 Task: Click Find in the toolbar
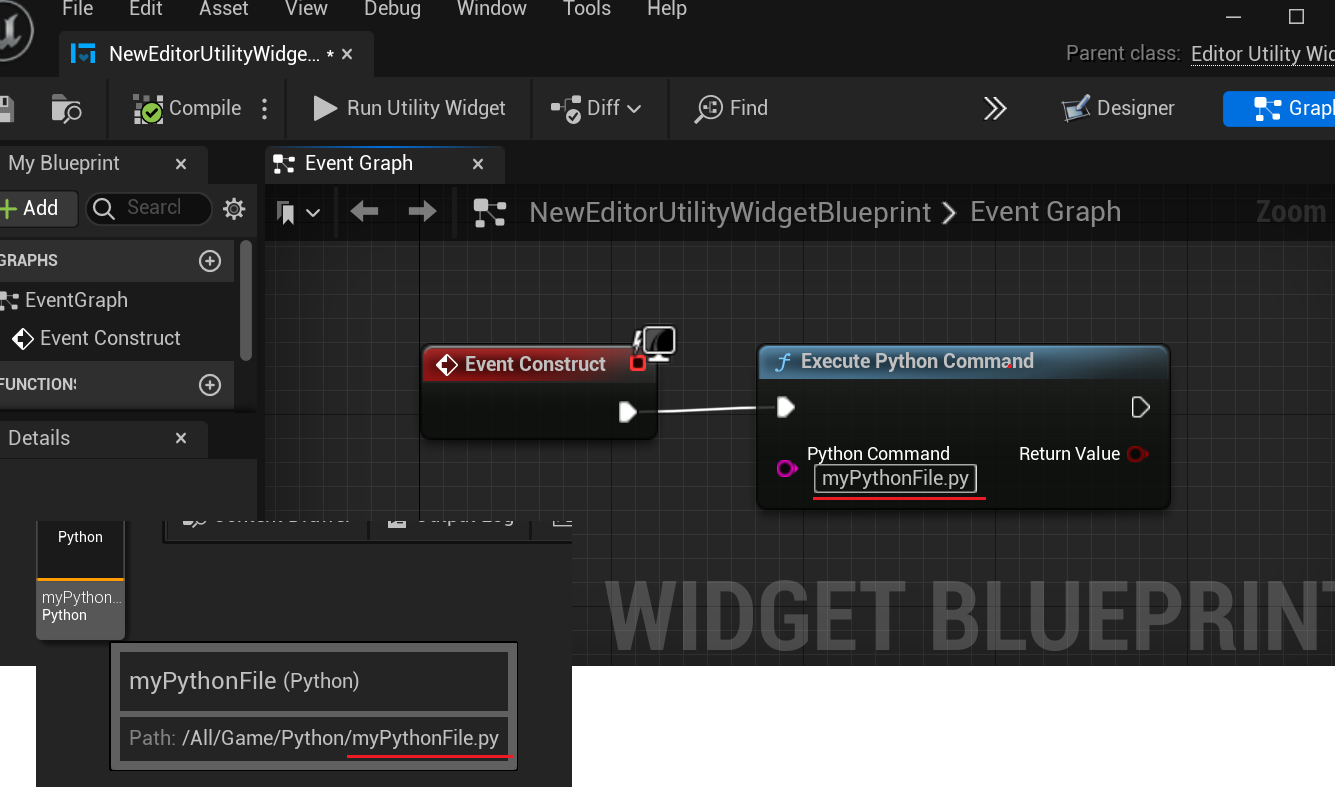pos(732,108)
